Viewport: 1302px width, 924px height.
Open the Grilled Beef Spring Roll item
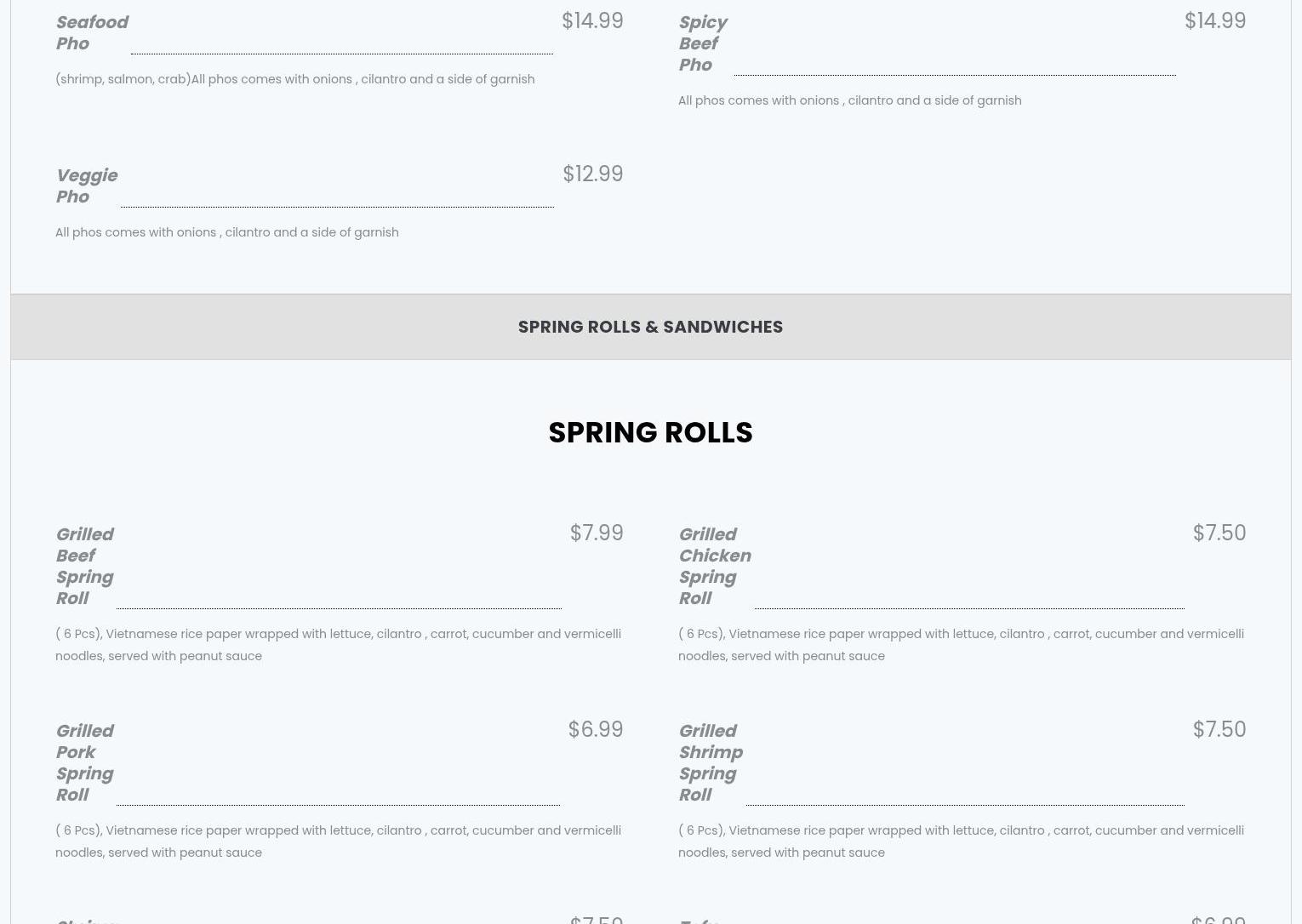pyautogui.click(x=84, y=566)
